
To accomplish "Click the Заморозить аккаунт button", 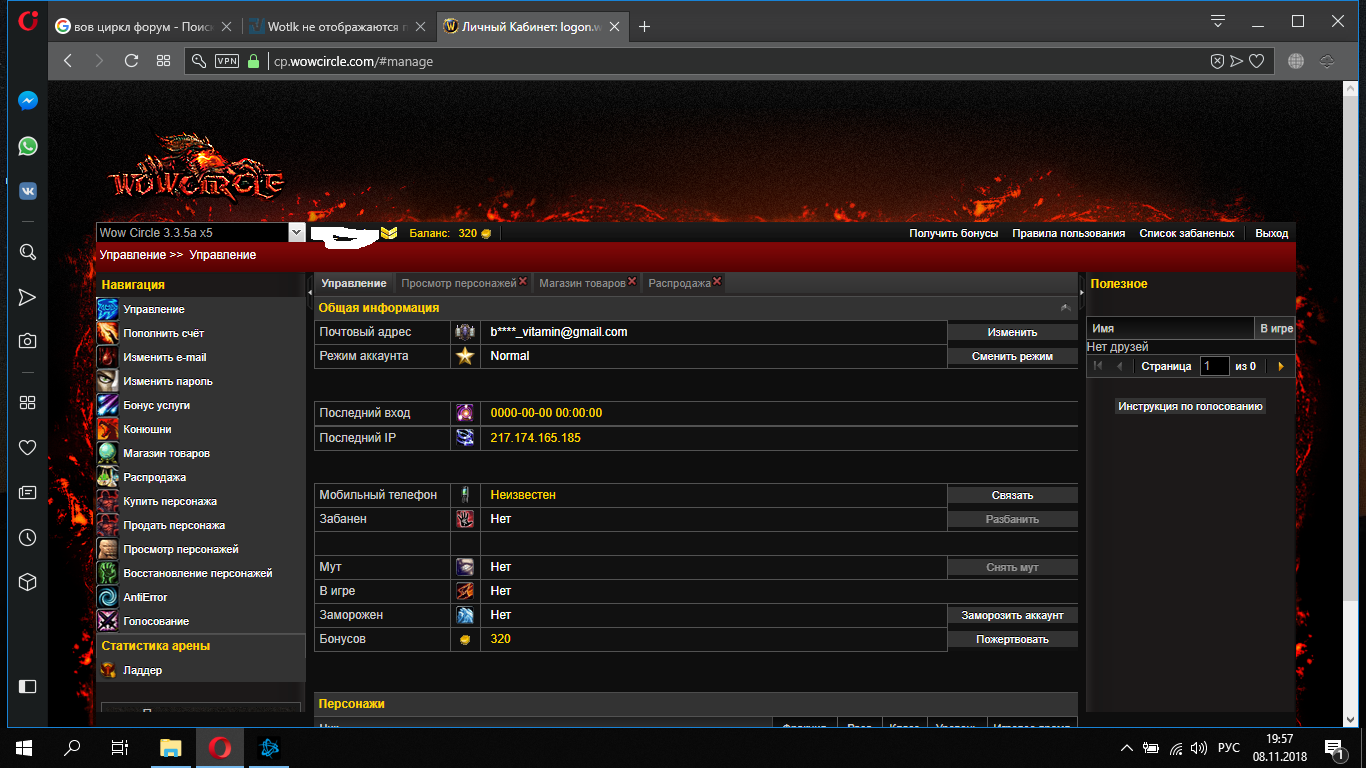I will point(1012,615).
